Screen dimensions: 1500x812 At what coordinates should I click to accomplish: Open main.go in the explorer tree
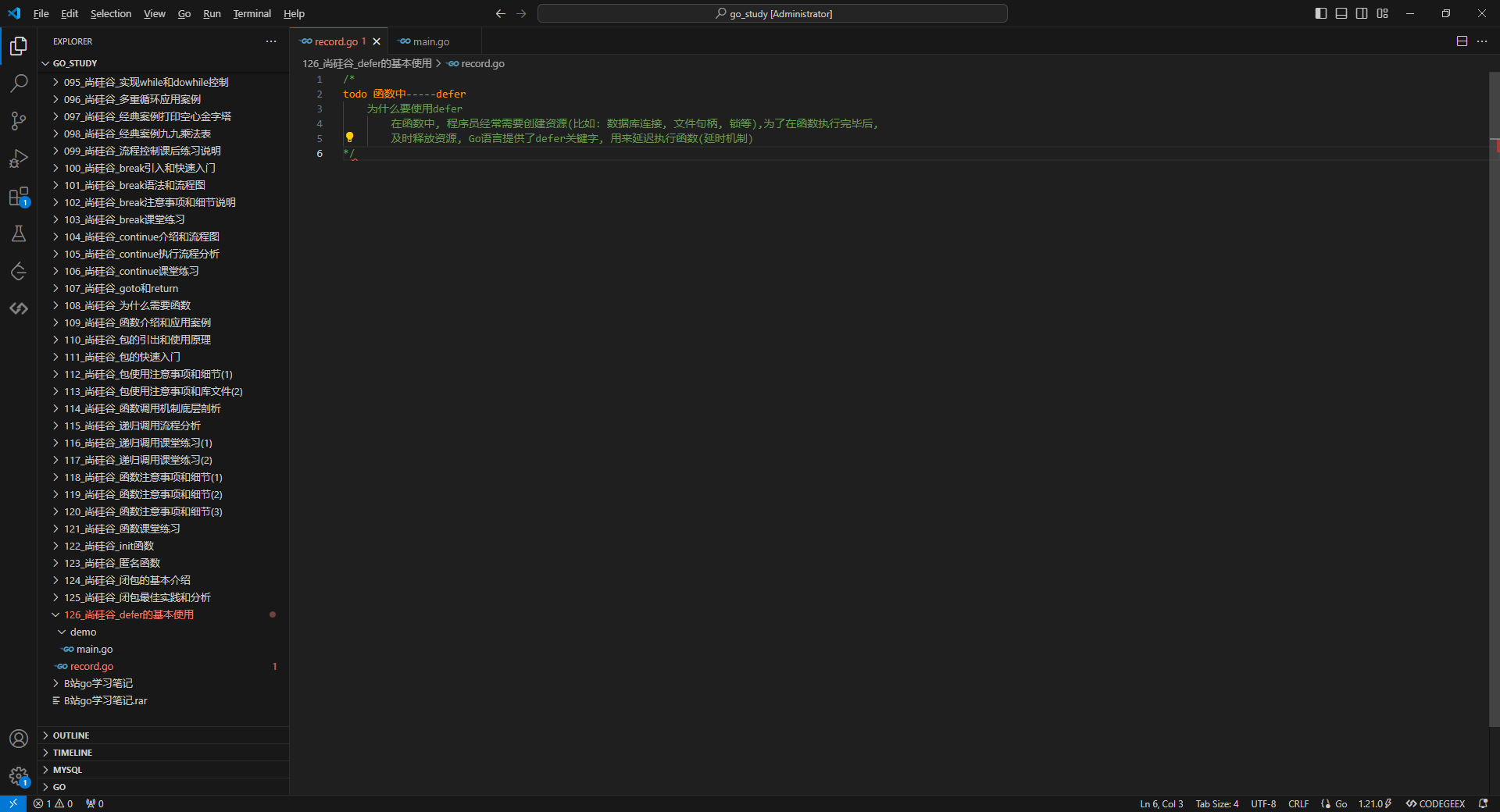pyautogui.click(x=164, y=649)
